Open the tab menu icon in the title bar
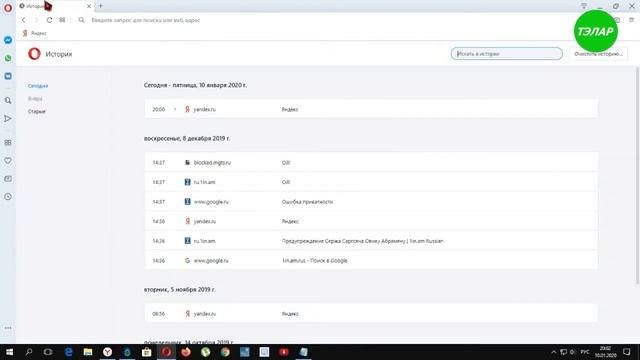 584,6
